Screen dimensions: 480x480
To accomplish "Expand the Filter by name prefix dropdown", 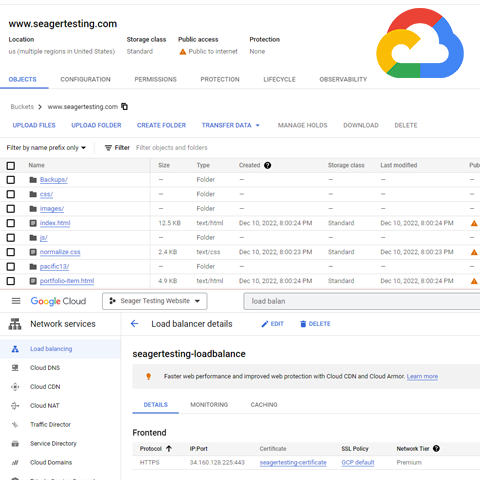I will pos(46,148).
